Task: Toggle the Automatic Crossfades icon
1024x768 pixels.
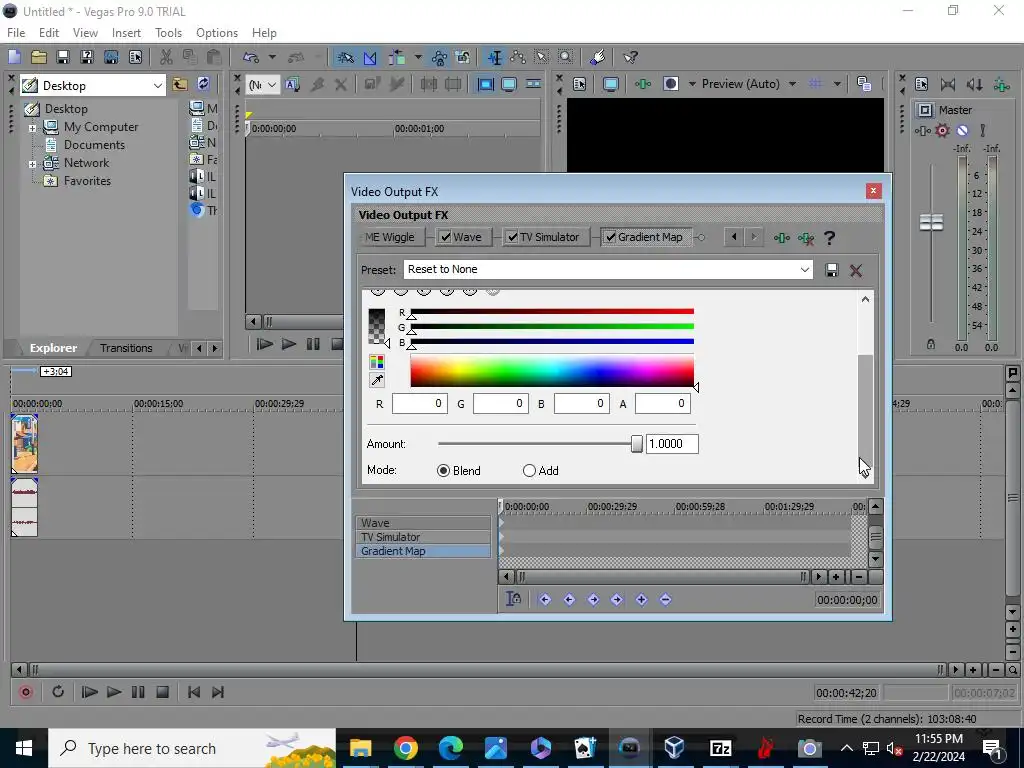Action: [x=370, y=57]
